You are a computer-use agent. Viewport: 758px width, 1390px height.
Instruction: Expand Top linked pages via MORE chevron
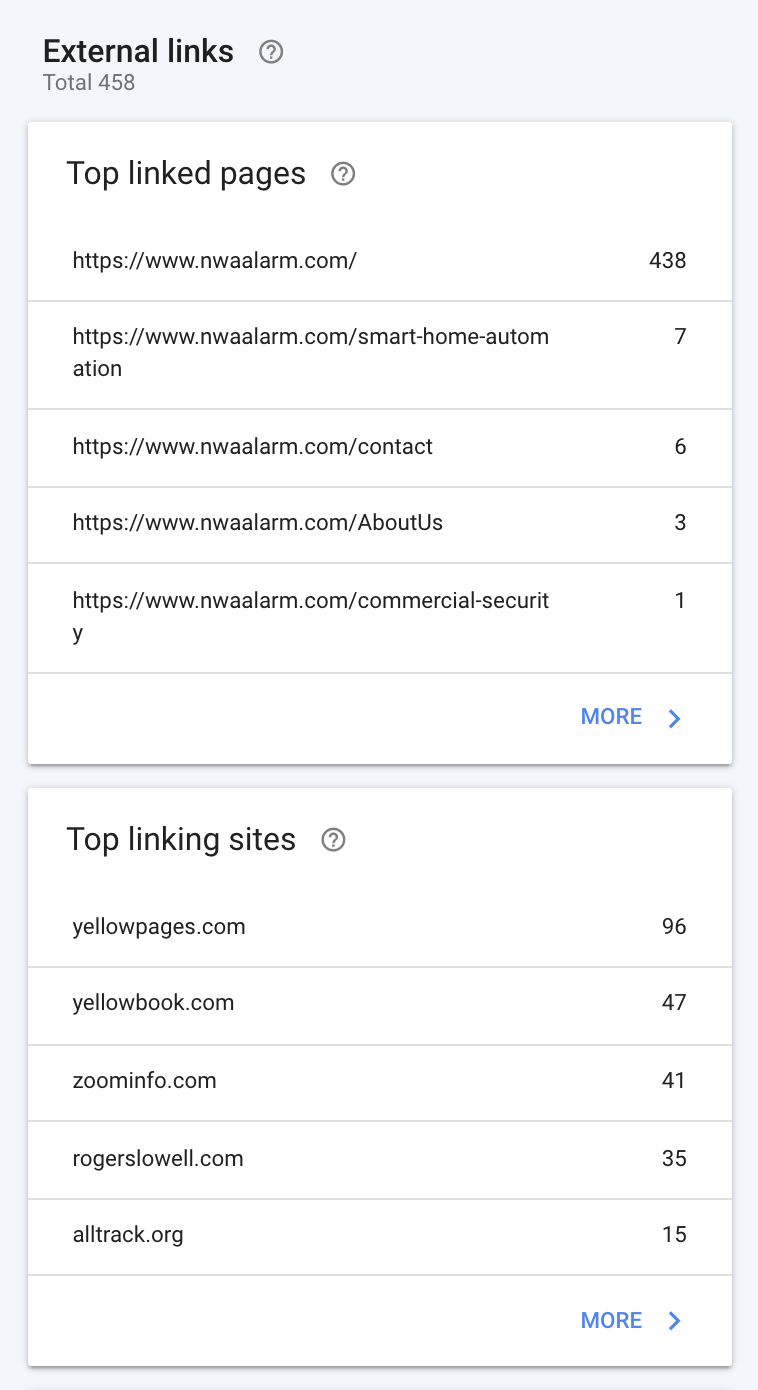675,718
